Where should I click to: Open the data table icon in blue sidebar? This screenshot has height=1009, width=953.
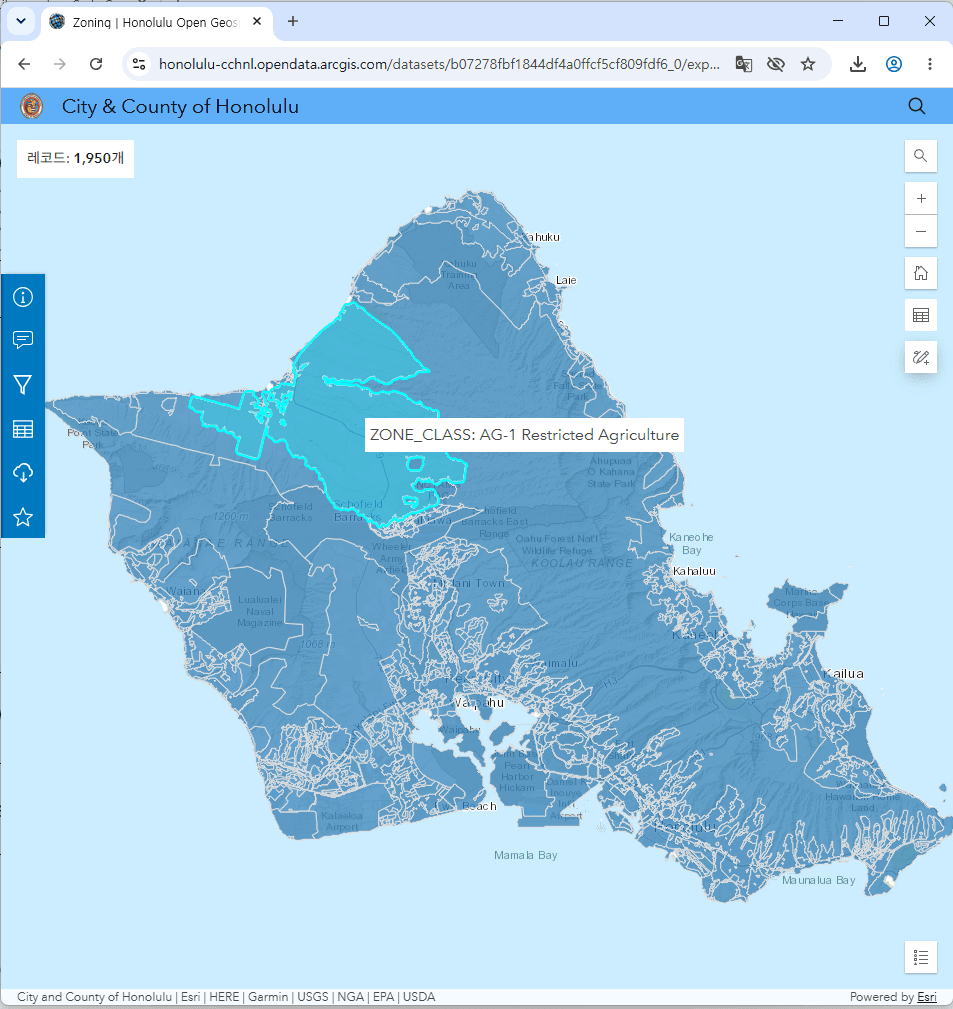click(23, 429)
